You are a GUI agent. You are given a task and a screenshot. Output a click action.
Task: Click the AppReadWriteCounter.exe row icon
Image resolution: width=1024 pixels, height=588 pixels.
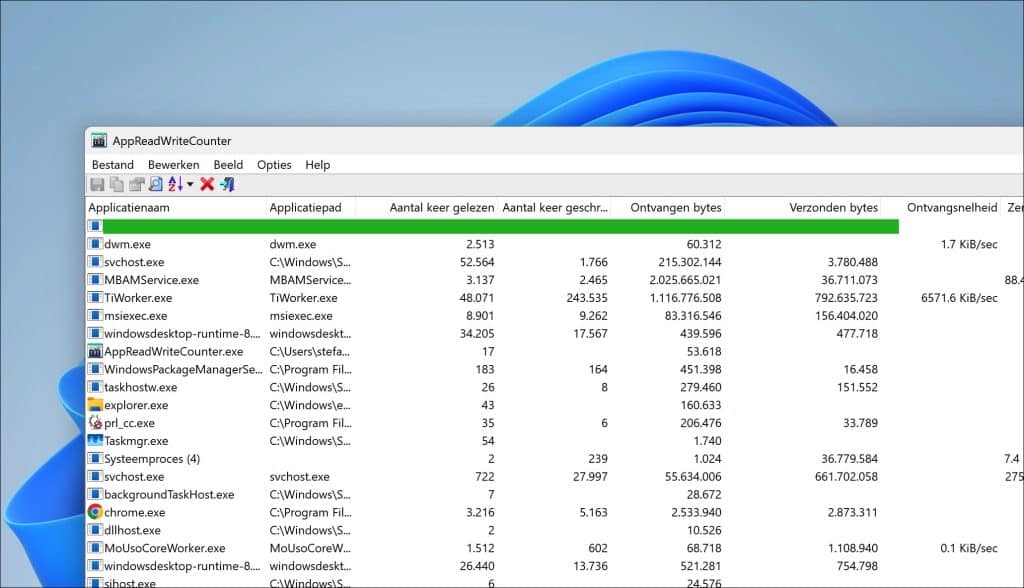click(x=95, y=351)
